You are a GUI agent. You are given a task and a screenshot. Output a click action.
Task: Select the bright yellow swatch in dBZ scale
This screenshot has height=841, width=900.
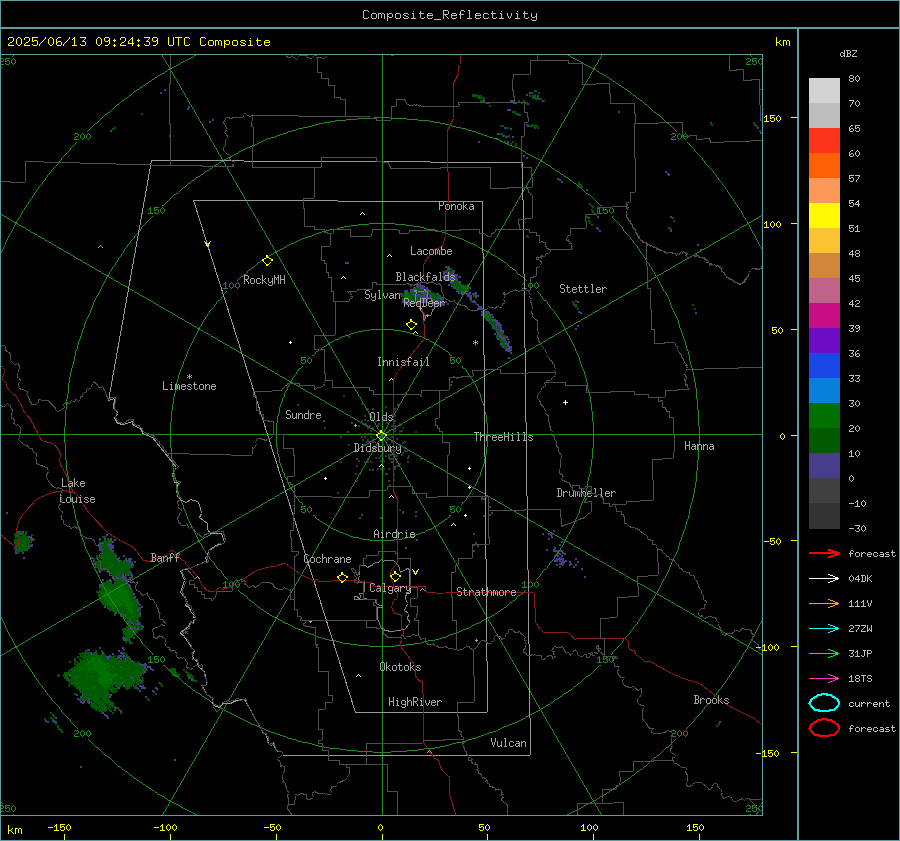824,216
